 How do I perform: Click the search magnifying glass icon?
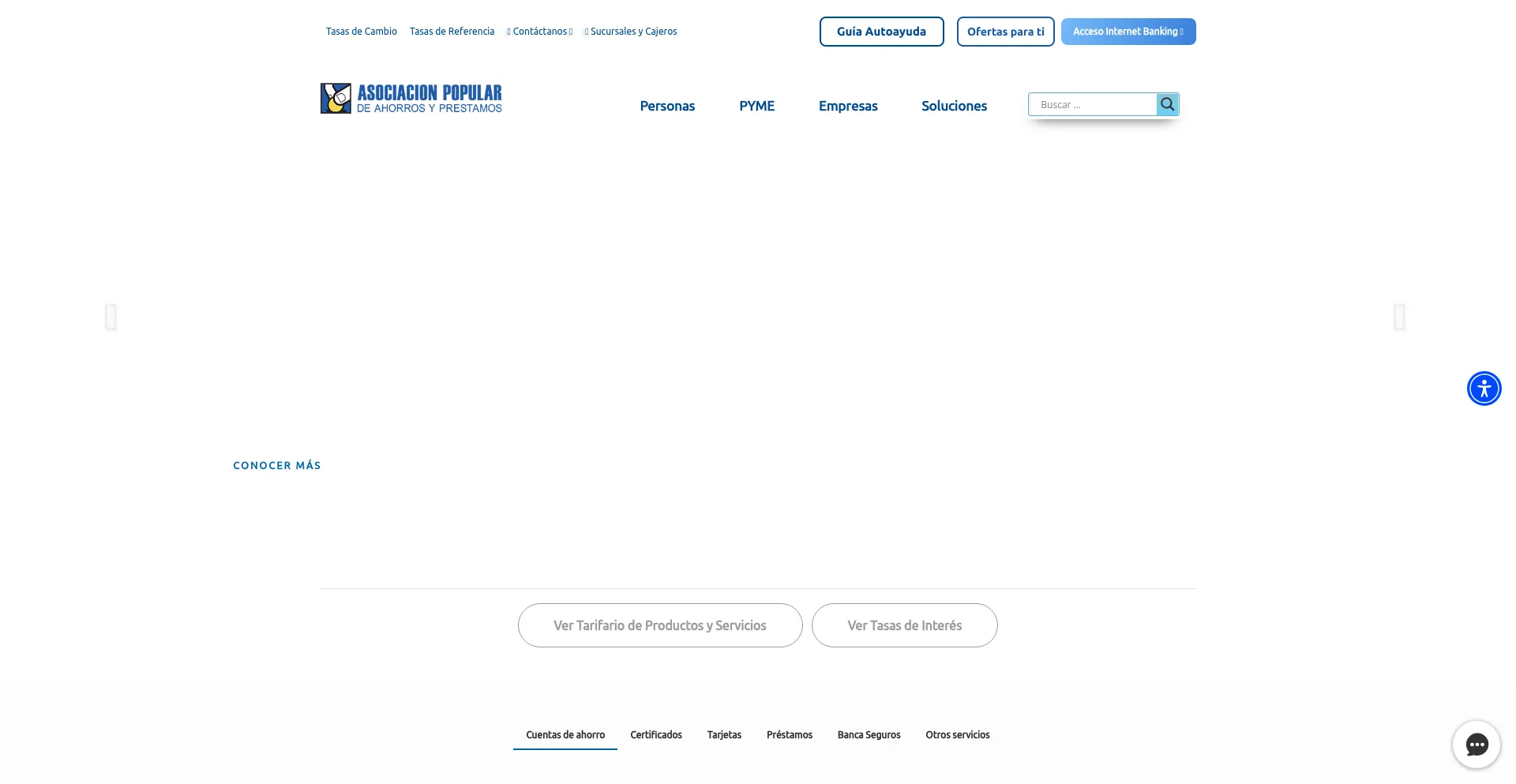pos(1167,104)
